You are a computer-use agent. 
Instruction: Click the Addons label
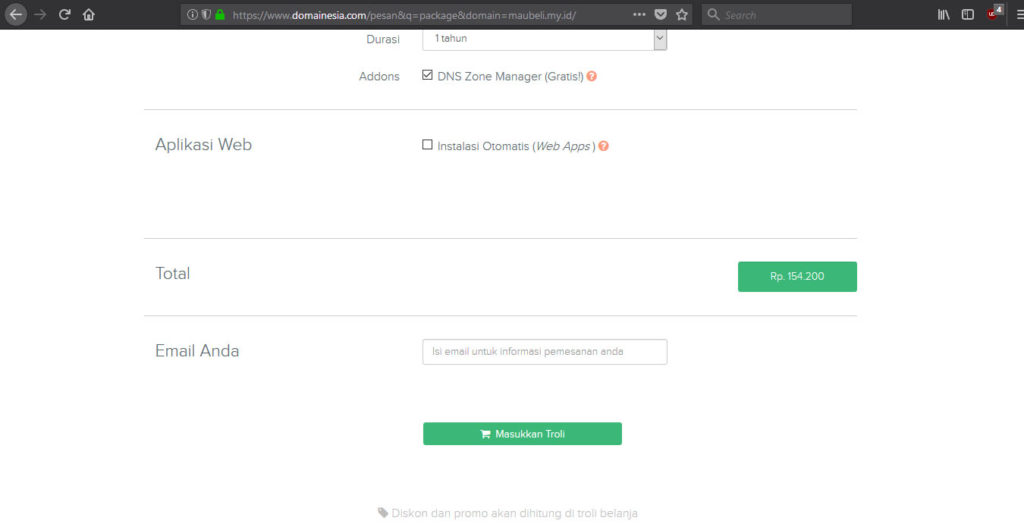pyautogui.click(x=379, y=76)
